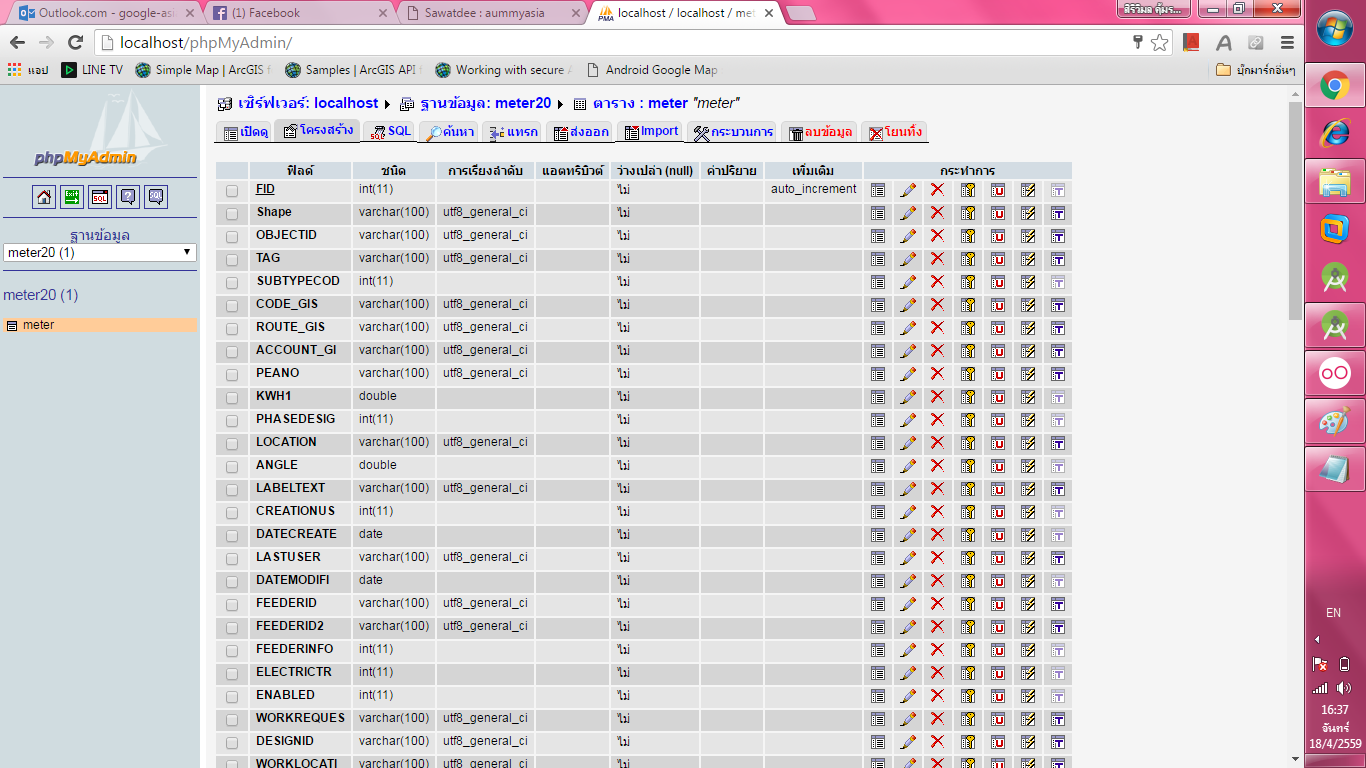Add index icon on LABELTEXT row

1028,489
